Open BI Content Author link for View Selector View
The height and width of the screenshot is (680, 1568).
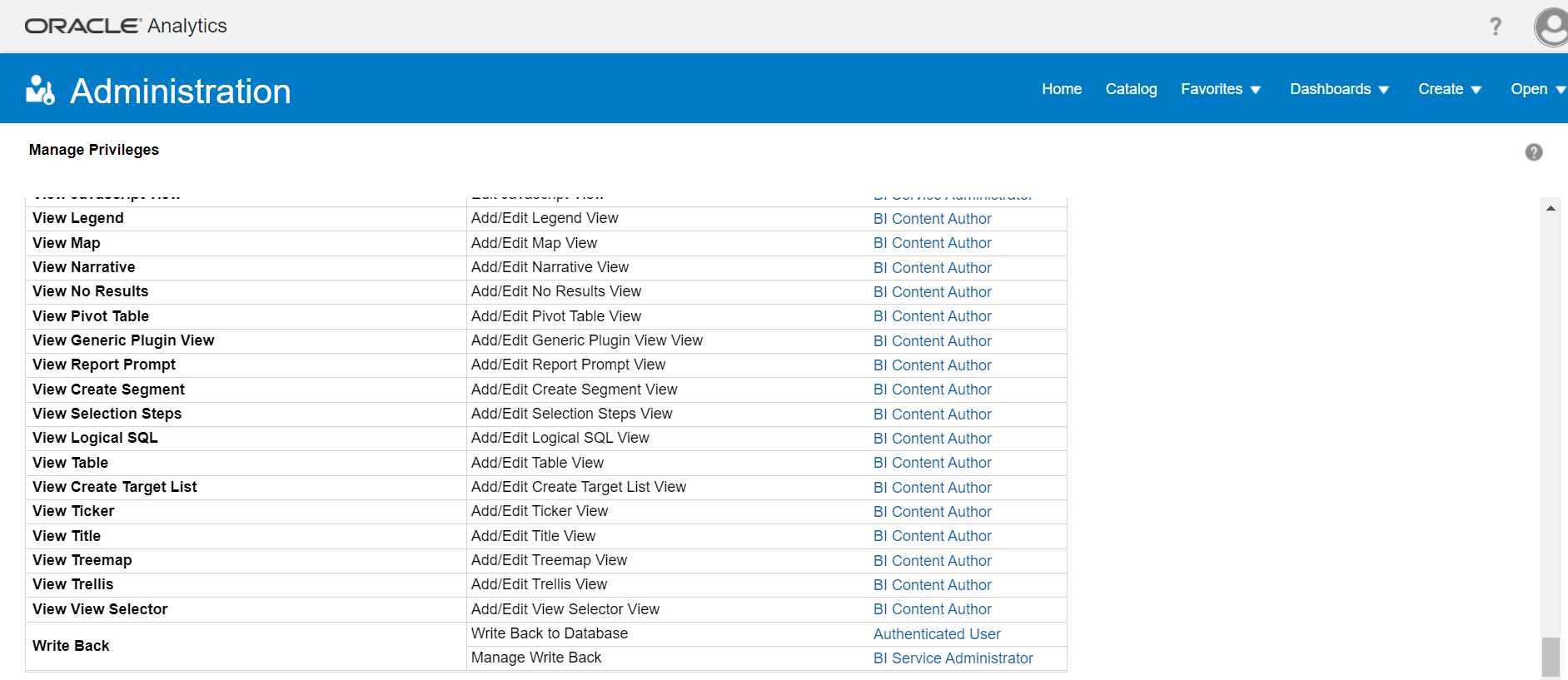[932, 609]
